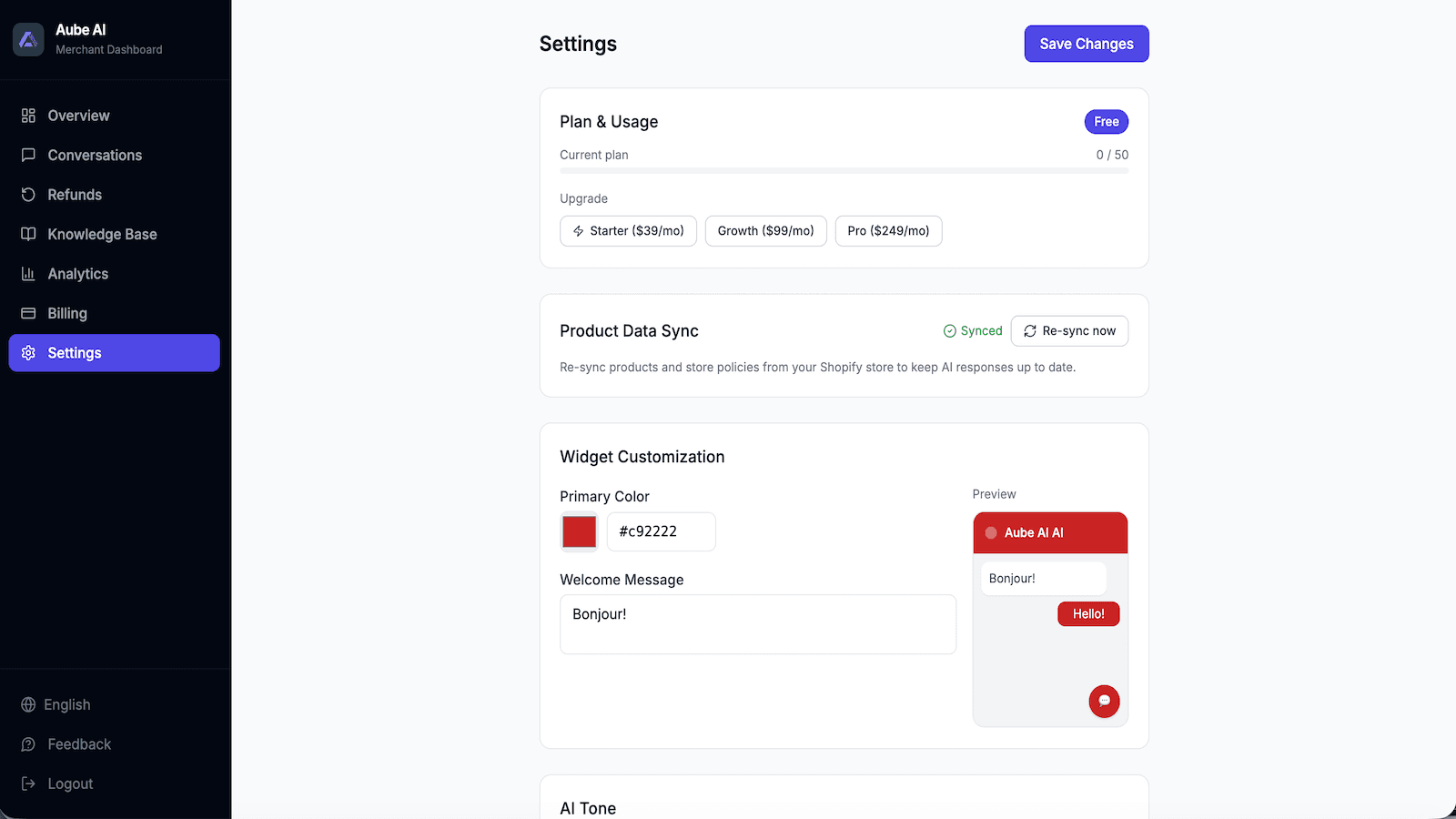Screen dimensions: 1456x819
Task: Click the Settings page title
Action: tap(578, 44)
